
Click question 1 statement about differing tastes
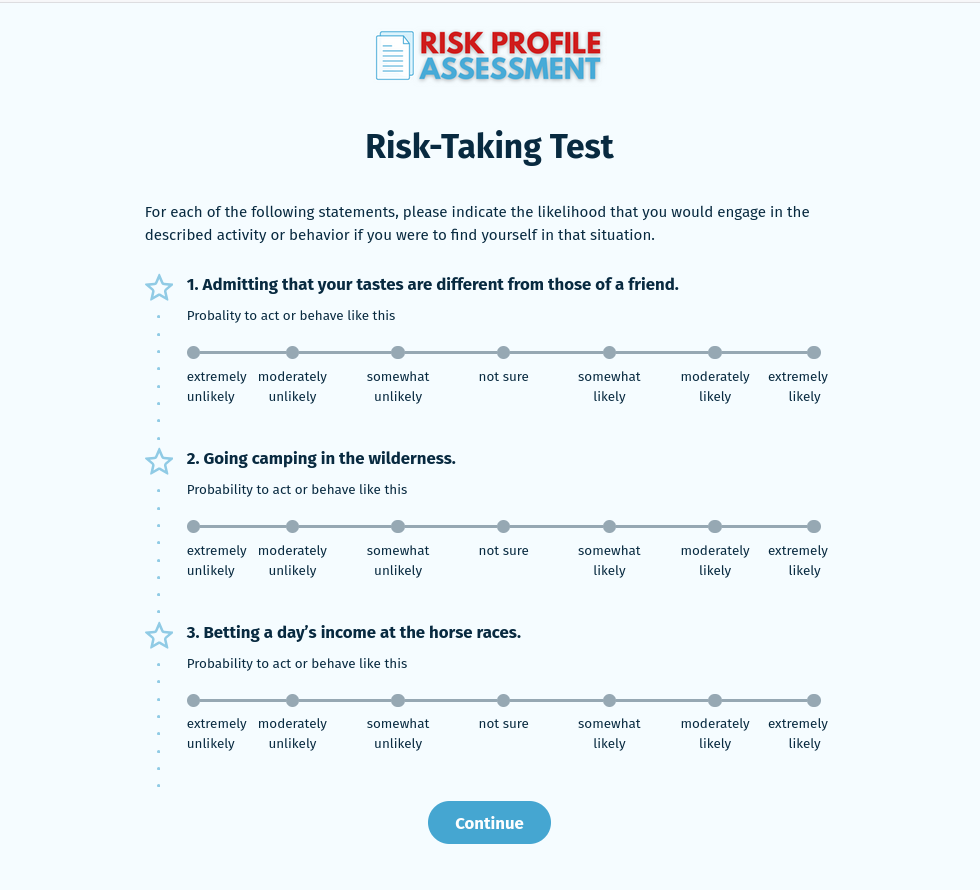point(432,284)
